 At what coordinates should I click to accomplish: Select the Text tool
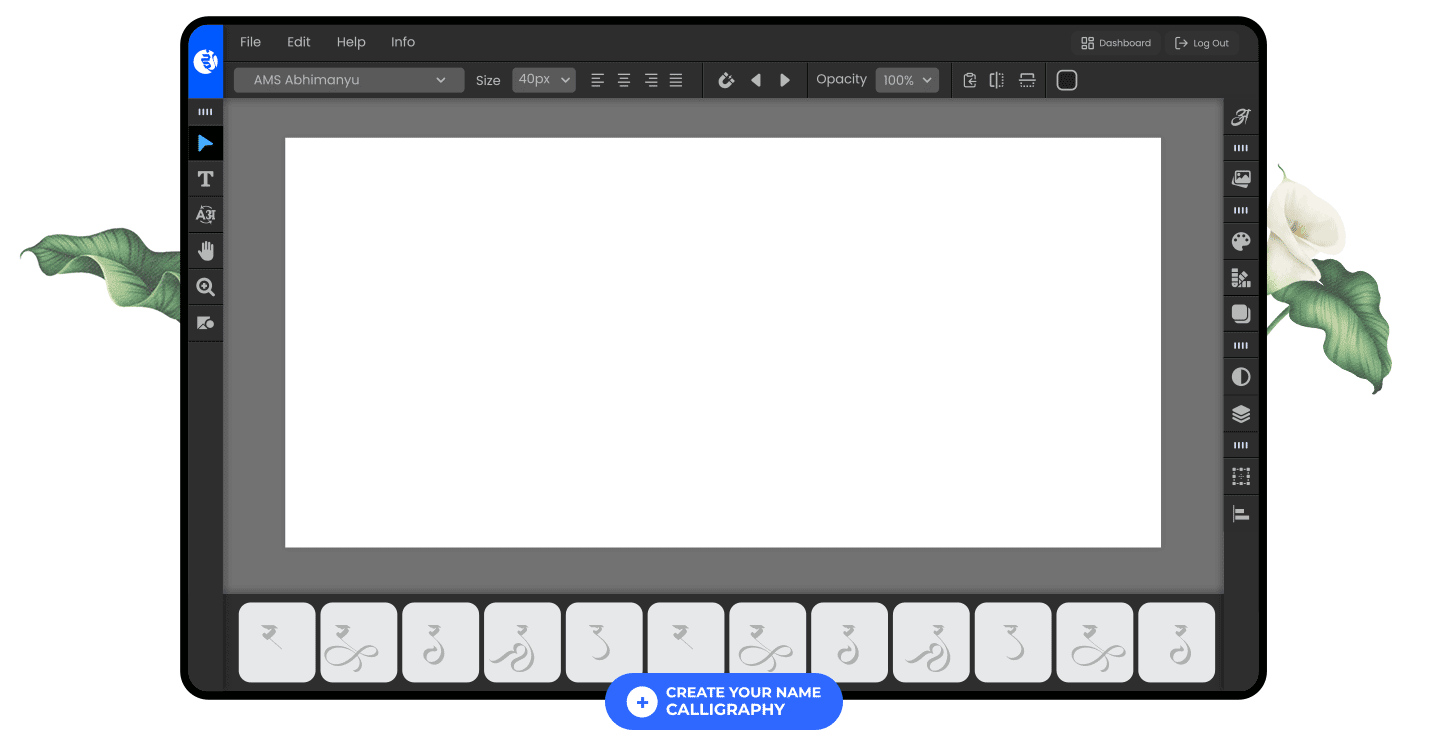click(x=205, y=179)
